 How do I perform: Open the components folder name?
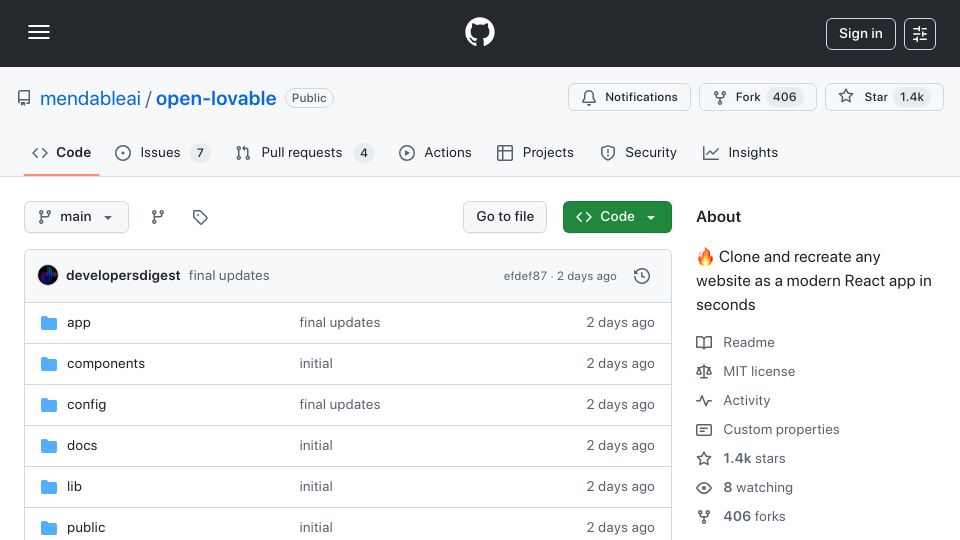point(106,364)
